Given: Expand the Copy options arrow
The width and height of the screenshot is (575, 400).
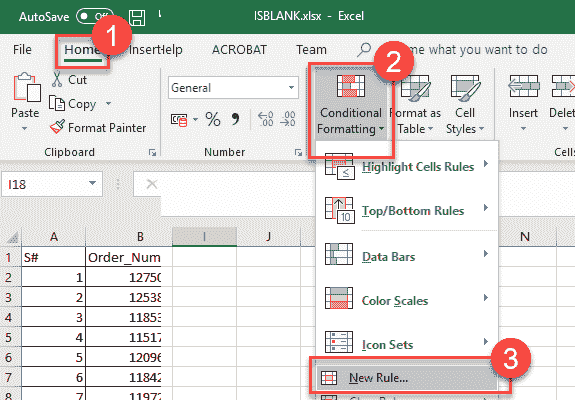Looking at the screenshot, I should click(109, 104).
